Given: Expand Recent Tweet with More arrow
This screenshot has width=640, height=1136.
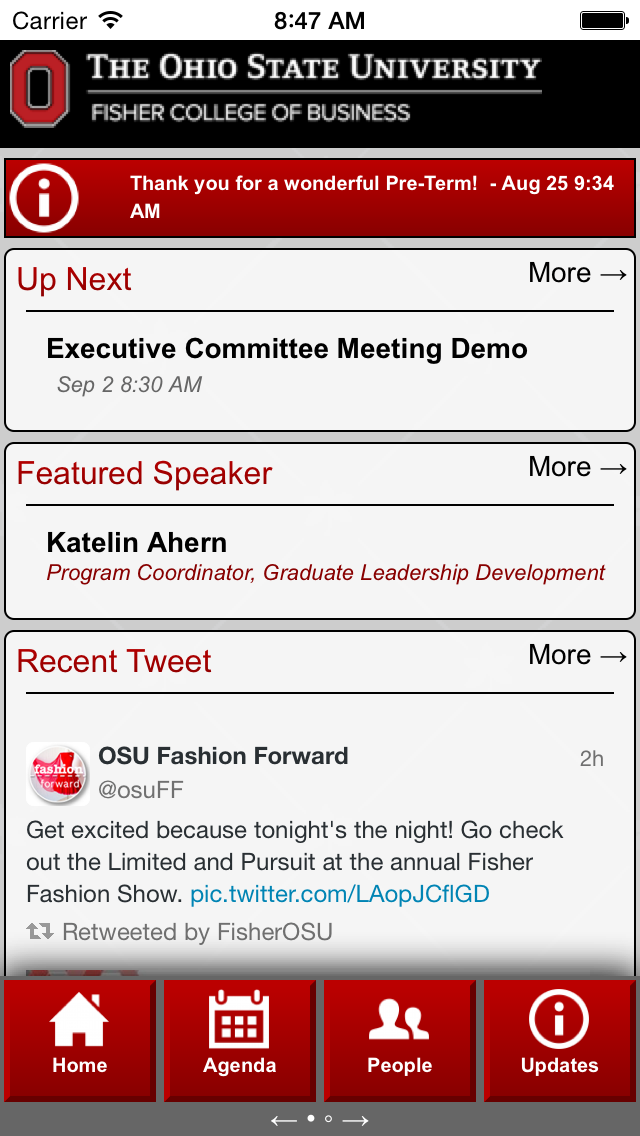Looking at the screenshot, I should point(577,655).
